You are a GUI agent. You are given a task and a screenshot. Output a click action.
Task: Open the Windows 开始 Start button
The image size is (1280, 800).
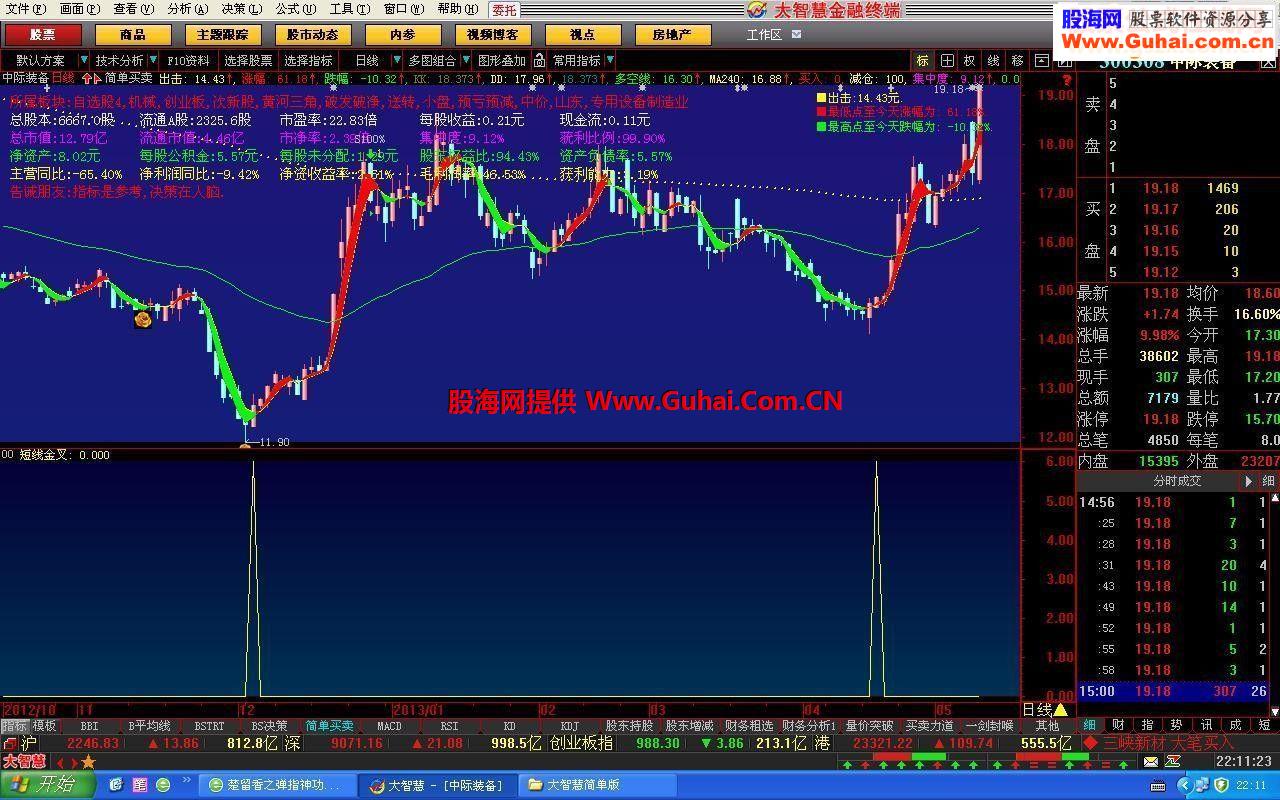tap(46, 785)
